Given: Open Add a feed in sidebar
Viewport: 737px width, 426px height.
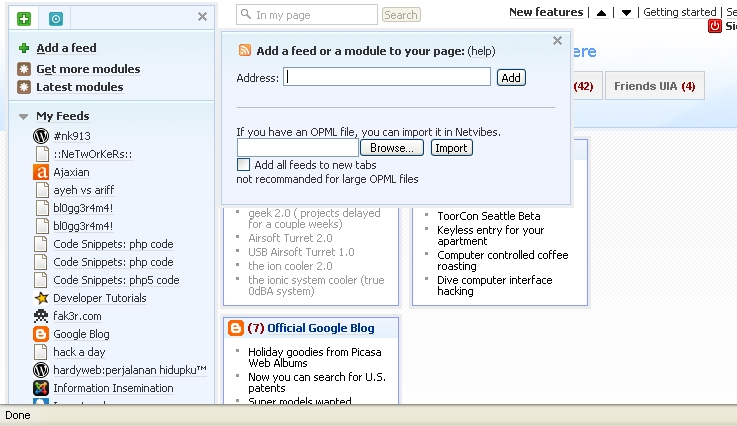Looking at the screenshot, I should tap(66, 48).
